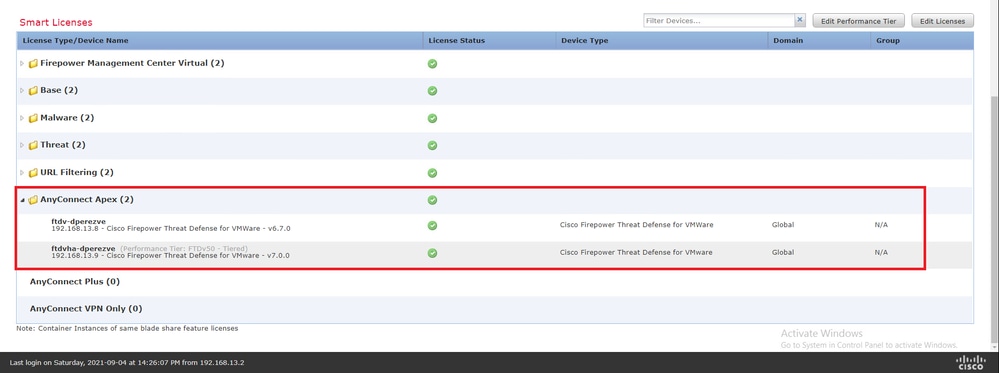Expand the Malware (2) license group
The width and height of the screenshot is (999, 373).
tap(22, 118)
